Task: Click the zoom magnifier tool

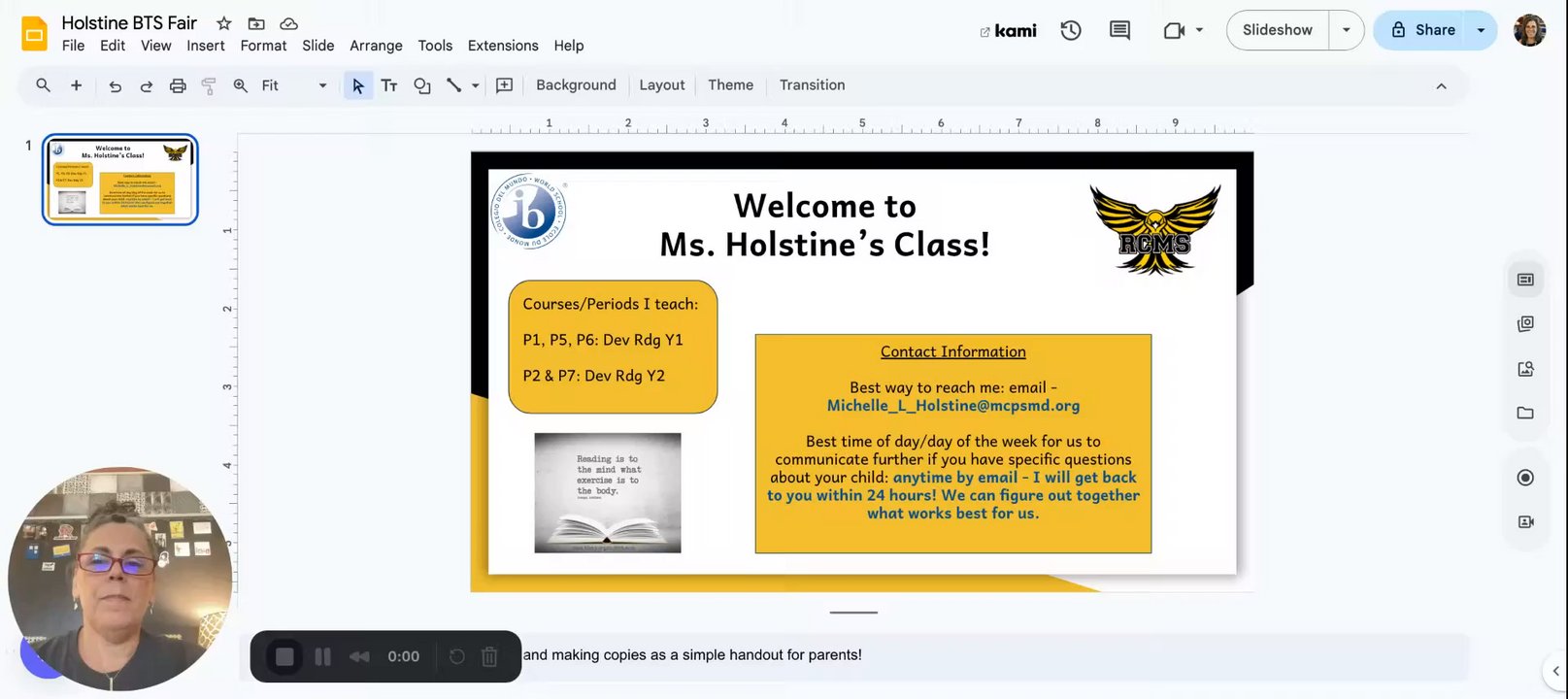Action: (241, 85)
